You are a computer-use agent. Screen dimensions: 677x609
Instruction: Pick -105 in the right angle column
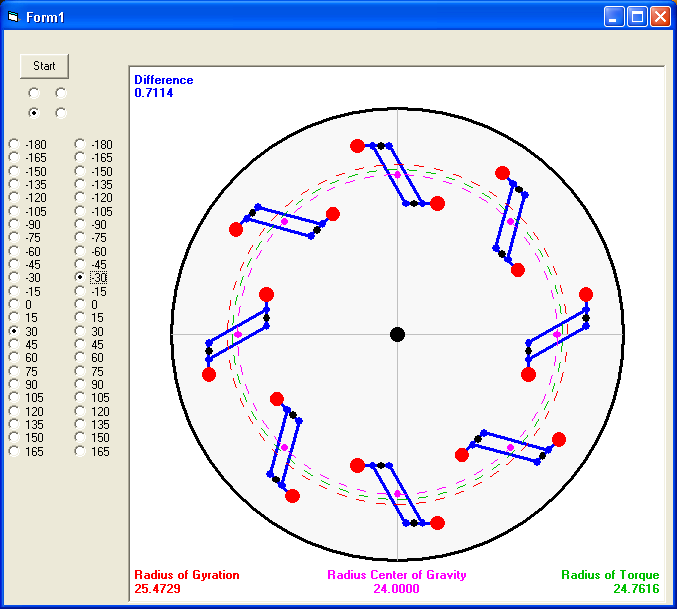point(94,211)
